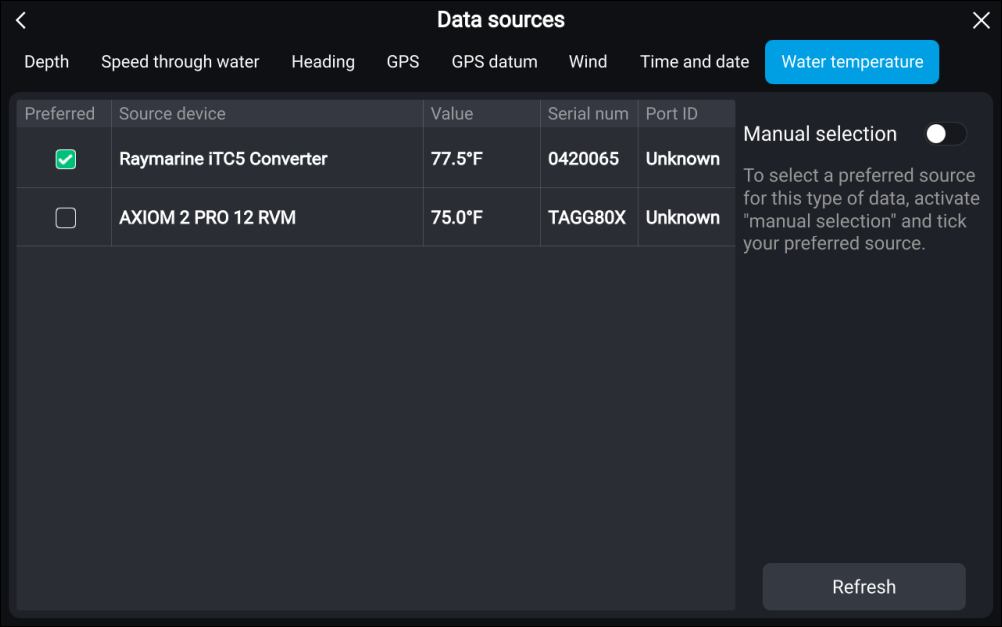Image resolution: width=1002 pixels, height=627 pixels.
Task: Click the Value column header
Action: click(452, 114)
